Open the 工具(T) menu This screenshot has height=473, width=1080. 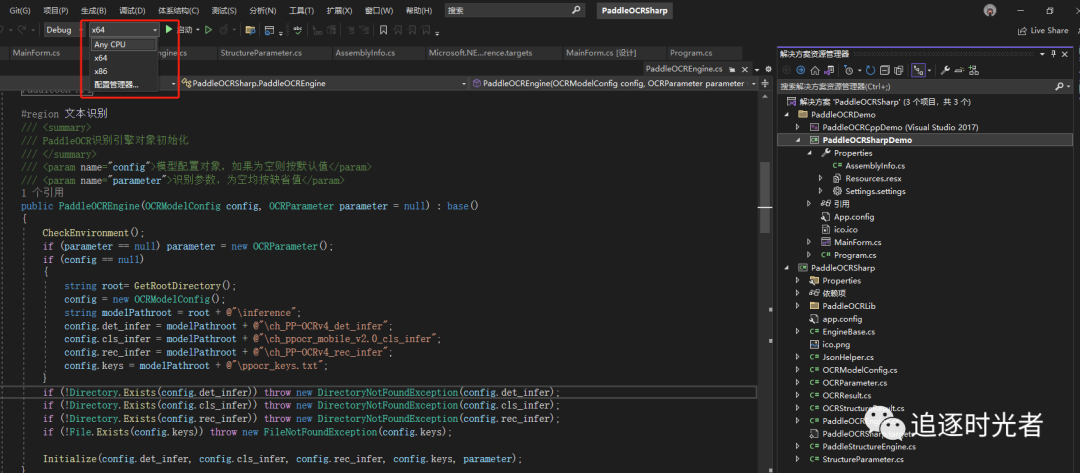301,11
